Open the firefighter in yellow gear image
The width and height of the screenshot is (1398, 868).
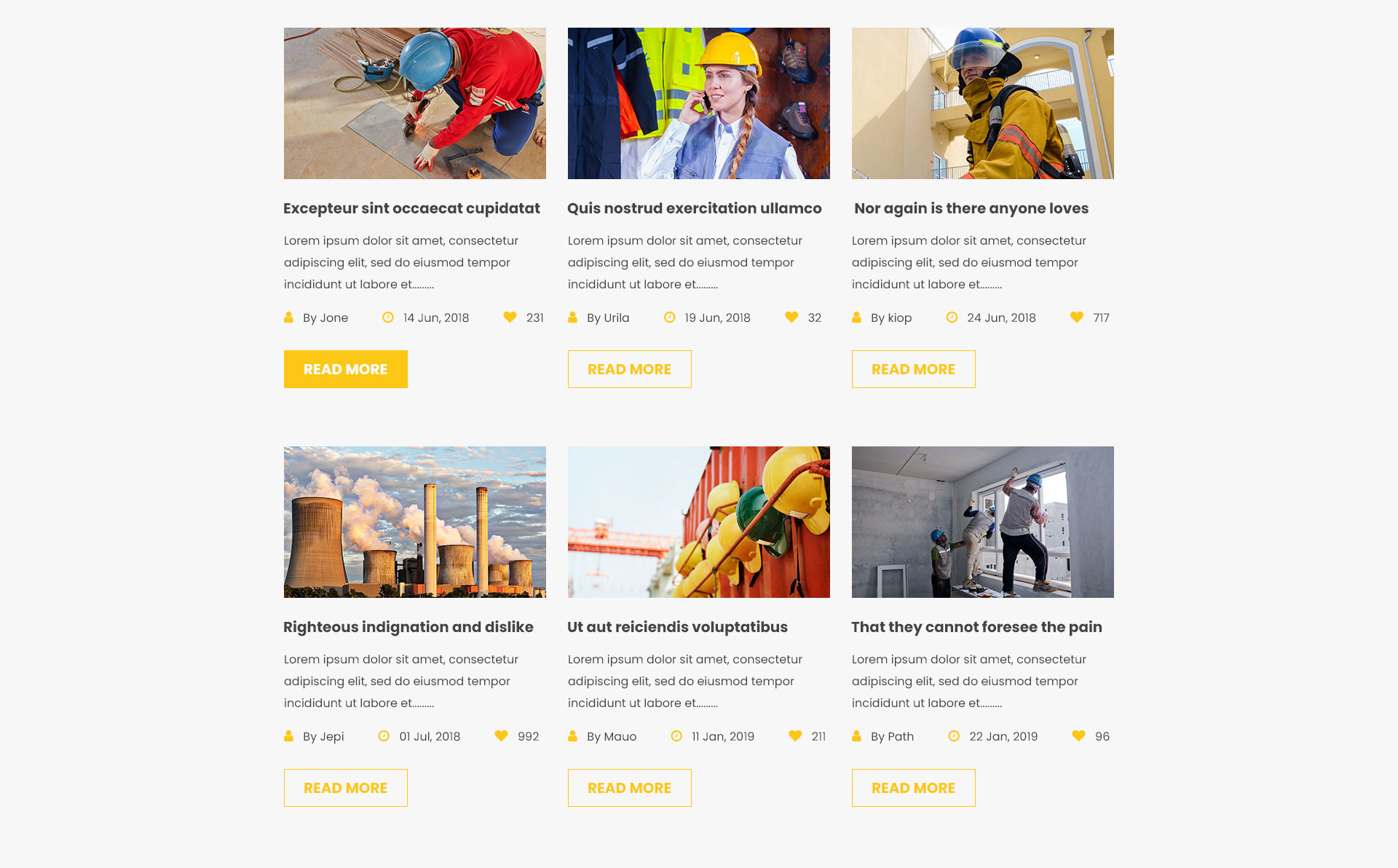983,103
